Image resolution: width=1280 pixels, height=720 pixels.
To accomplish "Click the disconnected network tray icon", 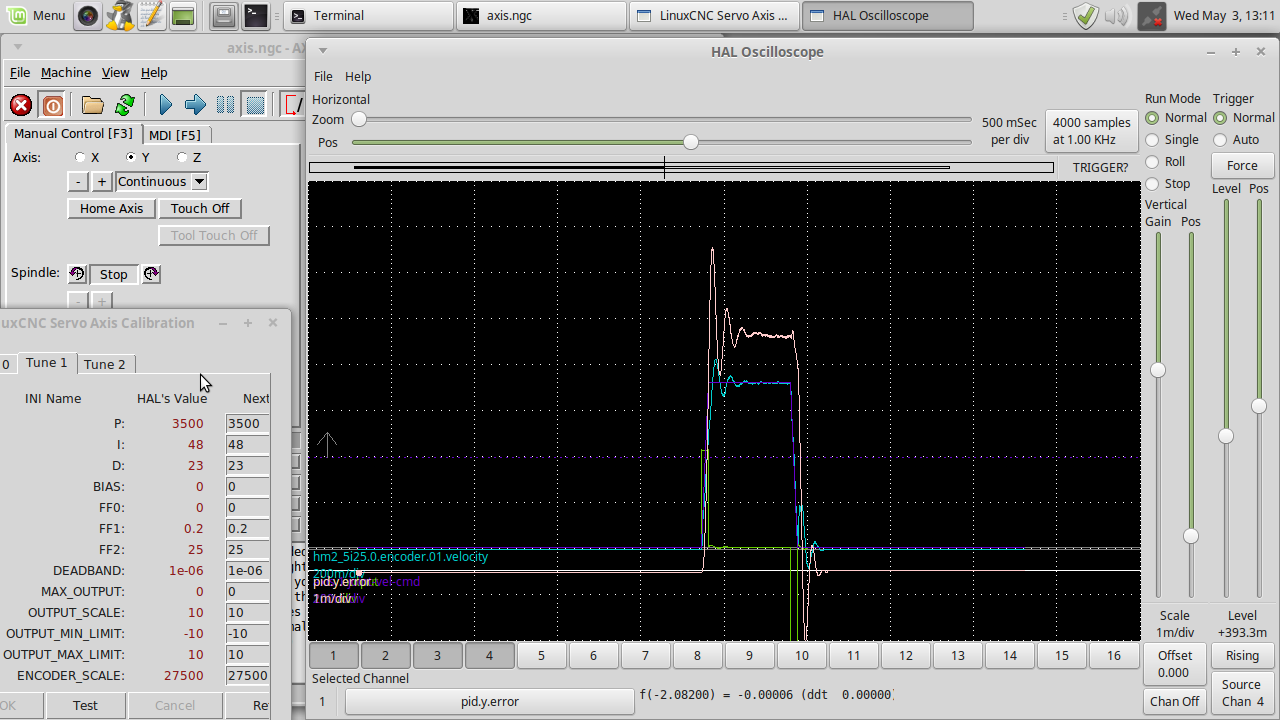I will click(1152, 15).
